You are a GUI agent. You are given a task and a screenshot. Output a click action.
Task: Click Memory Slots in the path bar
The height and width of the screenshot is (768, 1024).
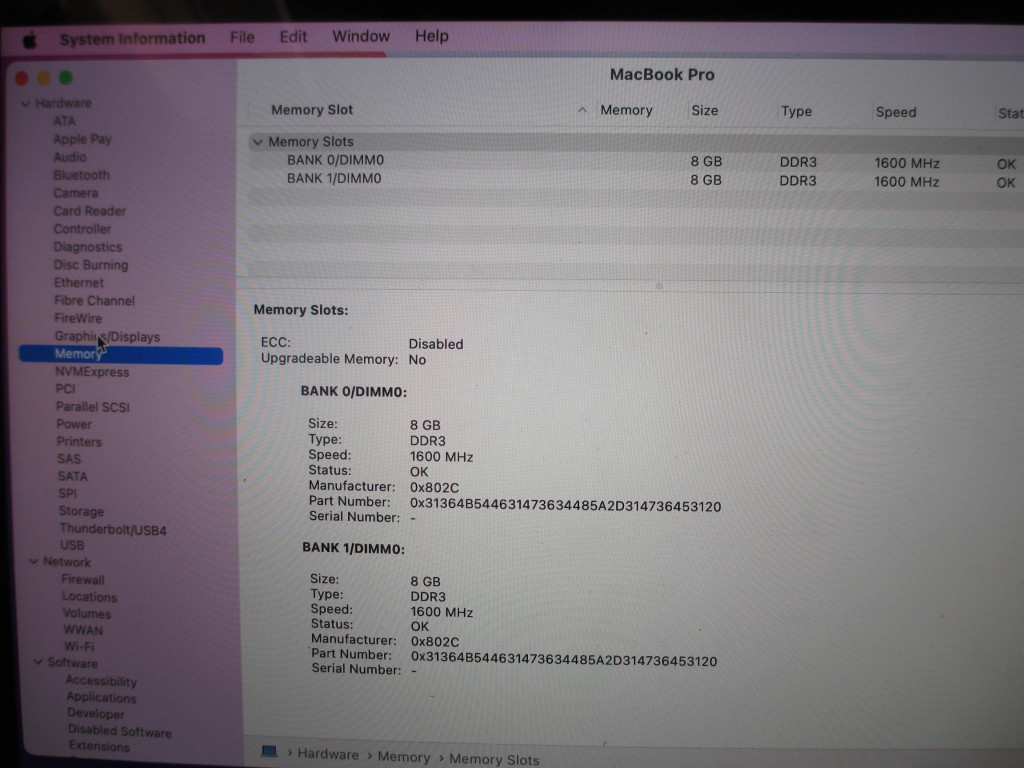494,760
